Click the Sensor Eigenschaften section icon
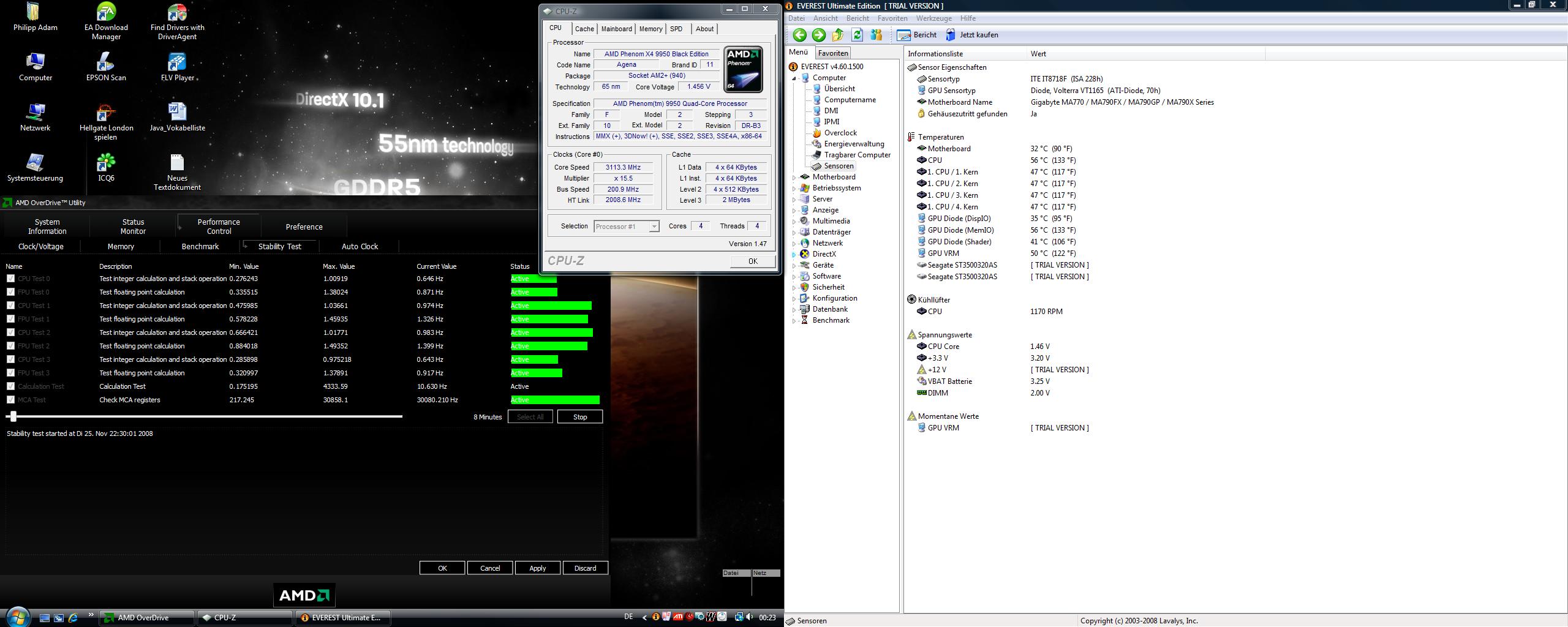 (x=912, y=67)
